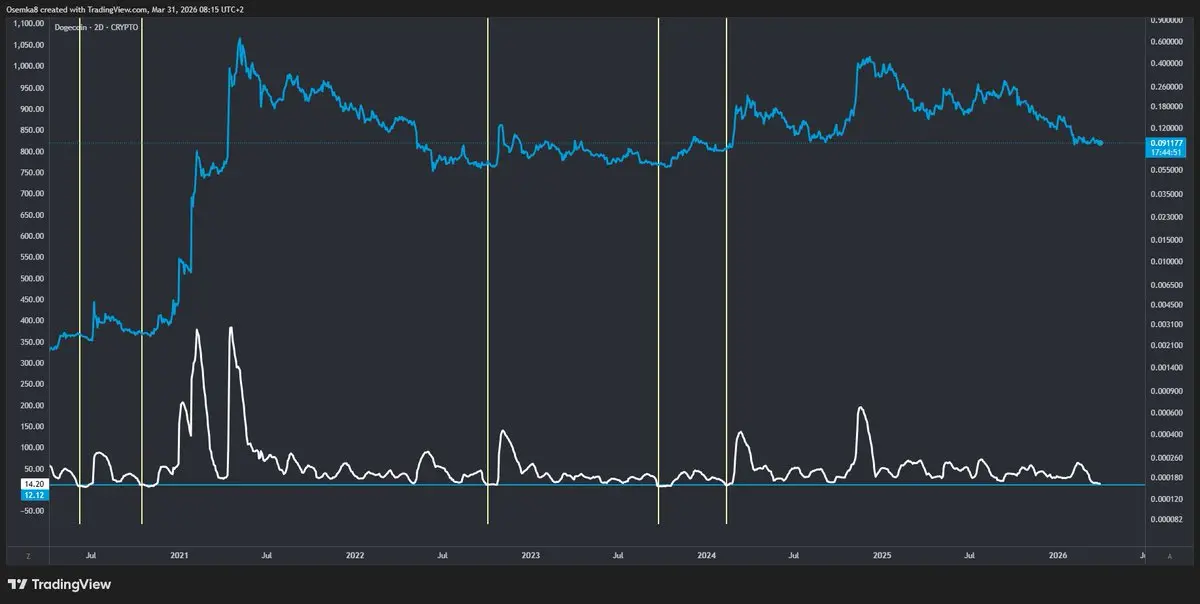Select the current price label 0.091177
The width and height of the screenshot is (1200, 604).
[x=1168, y=143]
